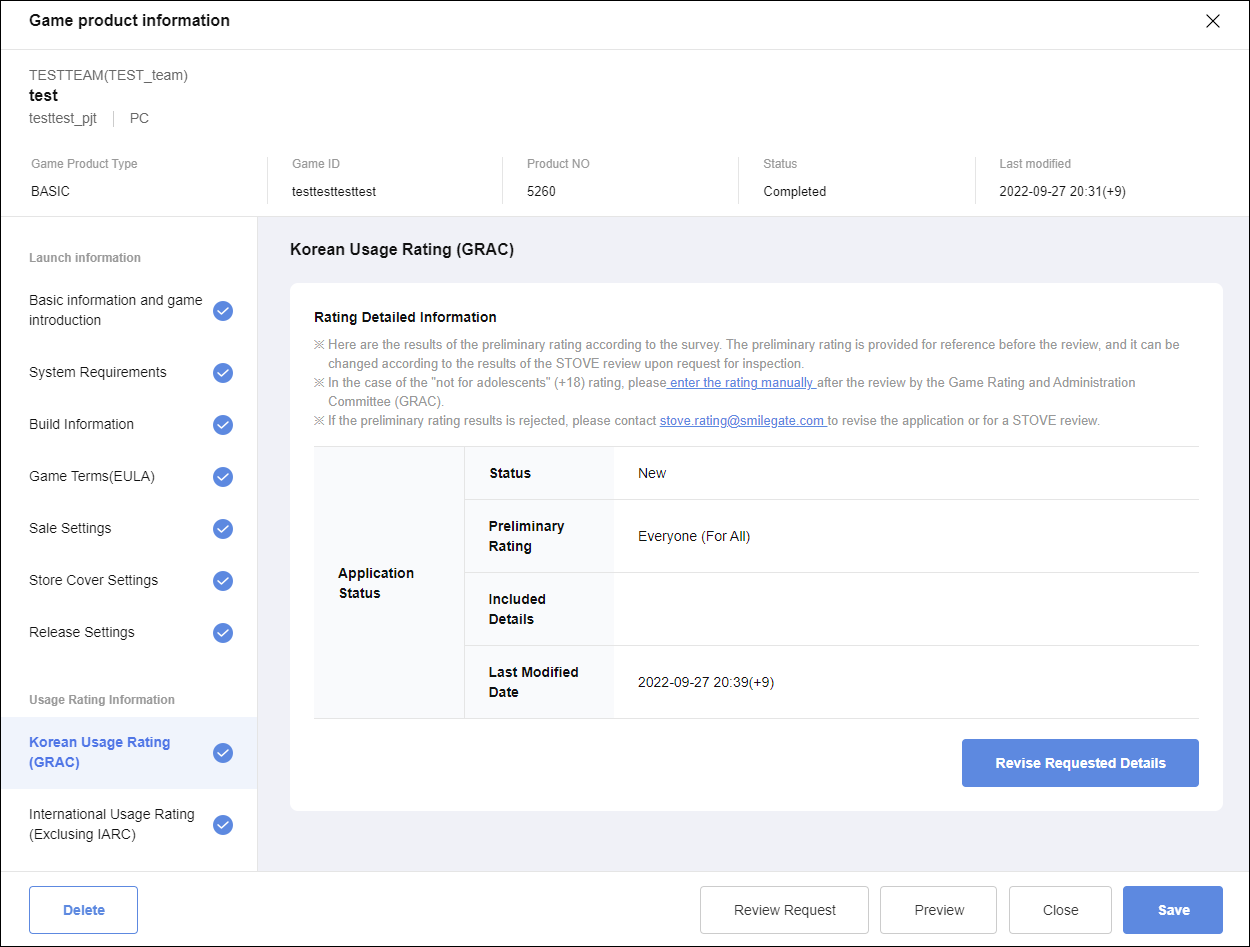This screenshot has width=1250, height=947.
Task: Click the Game ID value testtesttesttest
Action: pos(334,191)
